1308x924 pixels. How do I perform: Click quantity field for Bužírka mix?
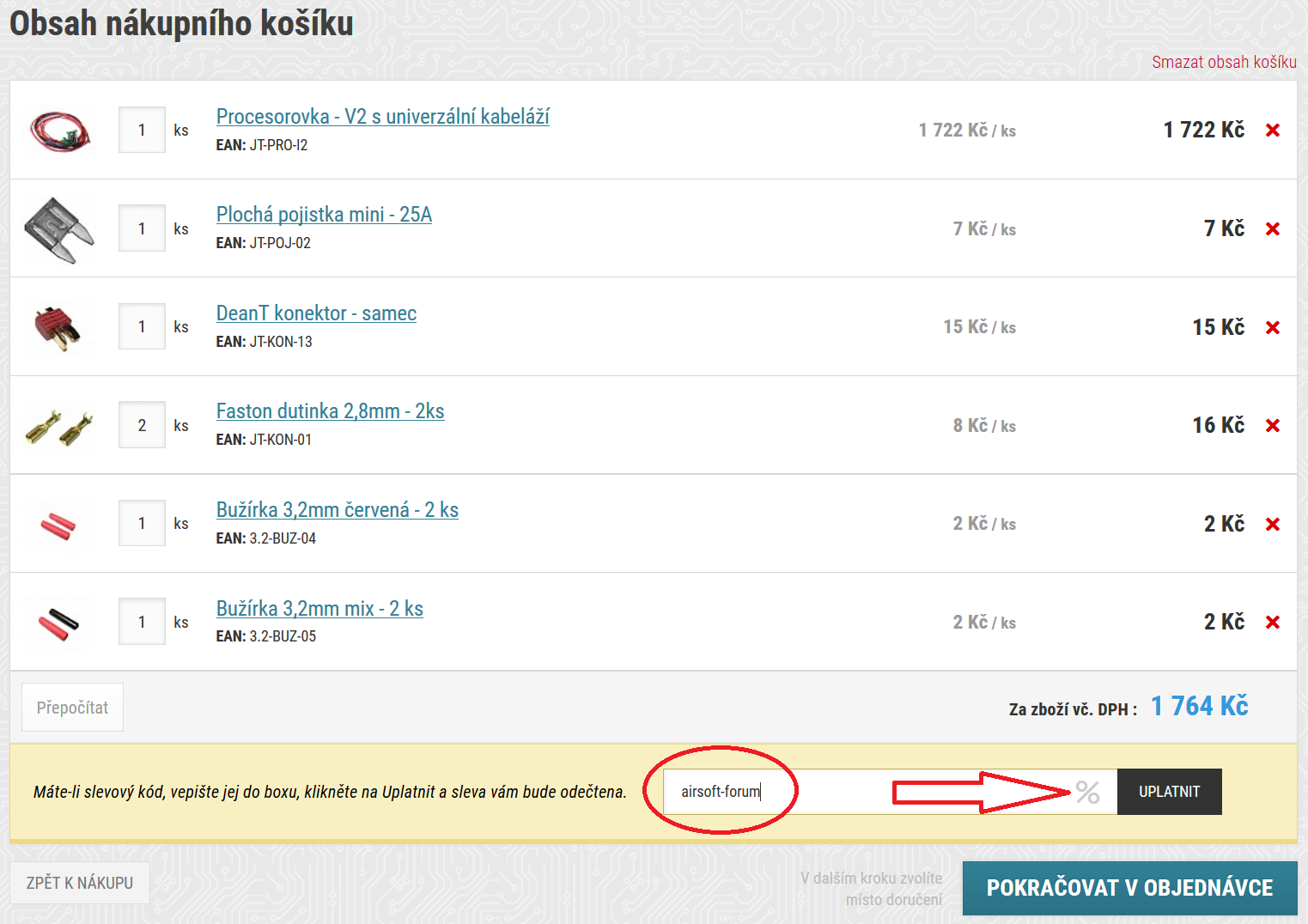pyautogui.click(x=142, y=622)
